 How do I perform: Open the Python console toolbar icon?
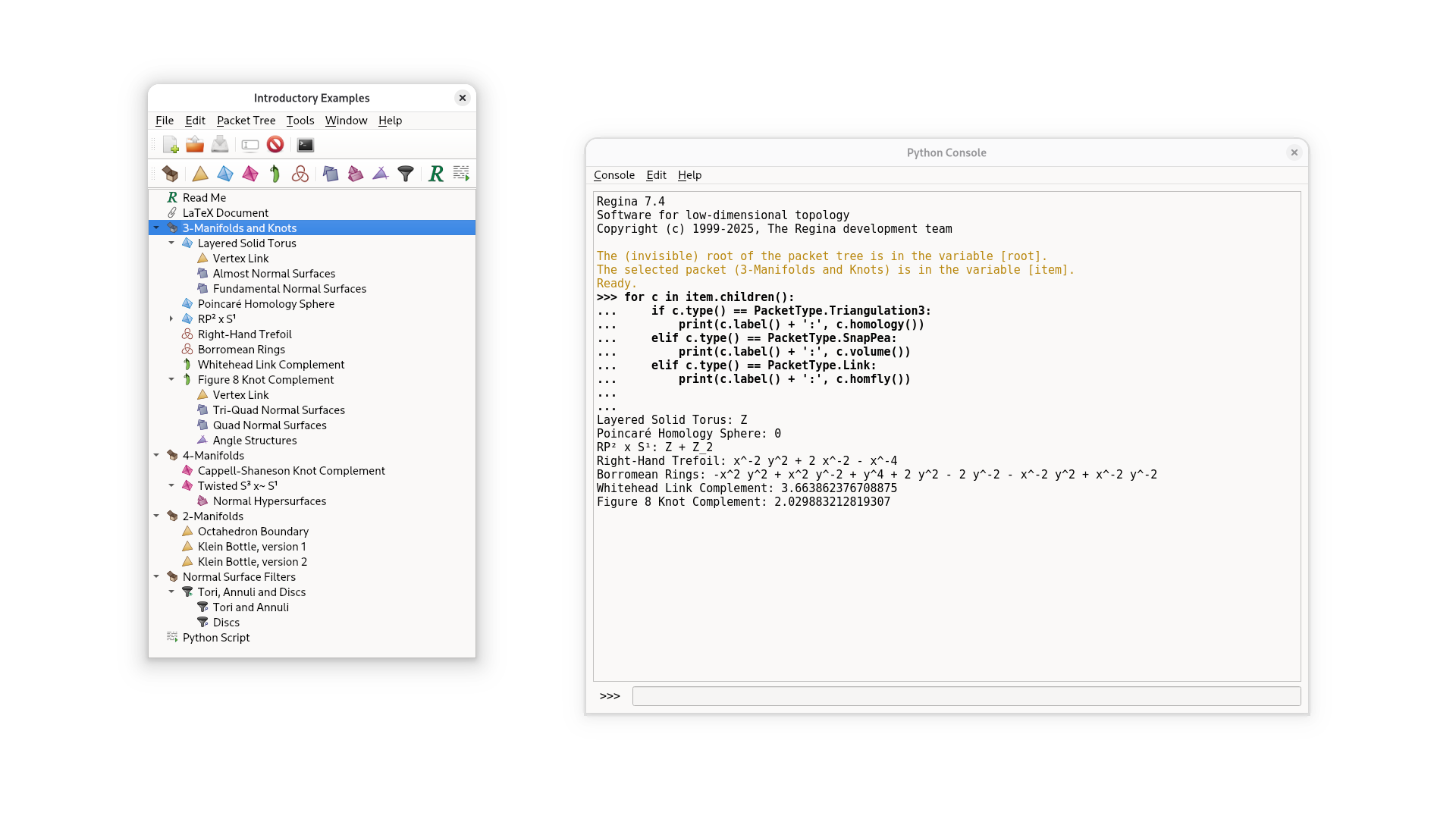(305, 145)
